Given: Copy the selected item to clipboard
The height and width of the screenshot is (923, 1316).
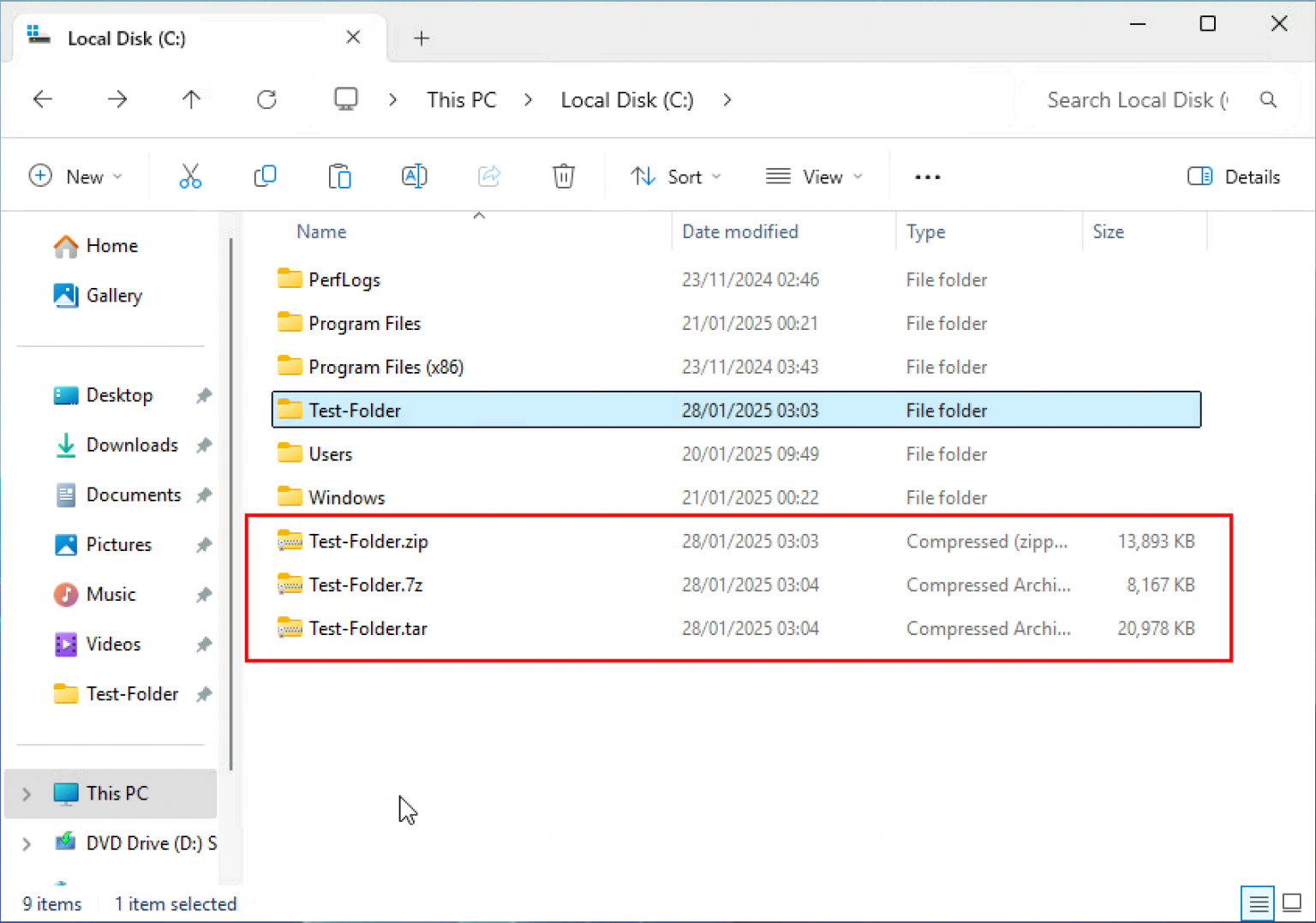Looking at the screenshot, I should pyautogui.click(x=265, y=176).
